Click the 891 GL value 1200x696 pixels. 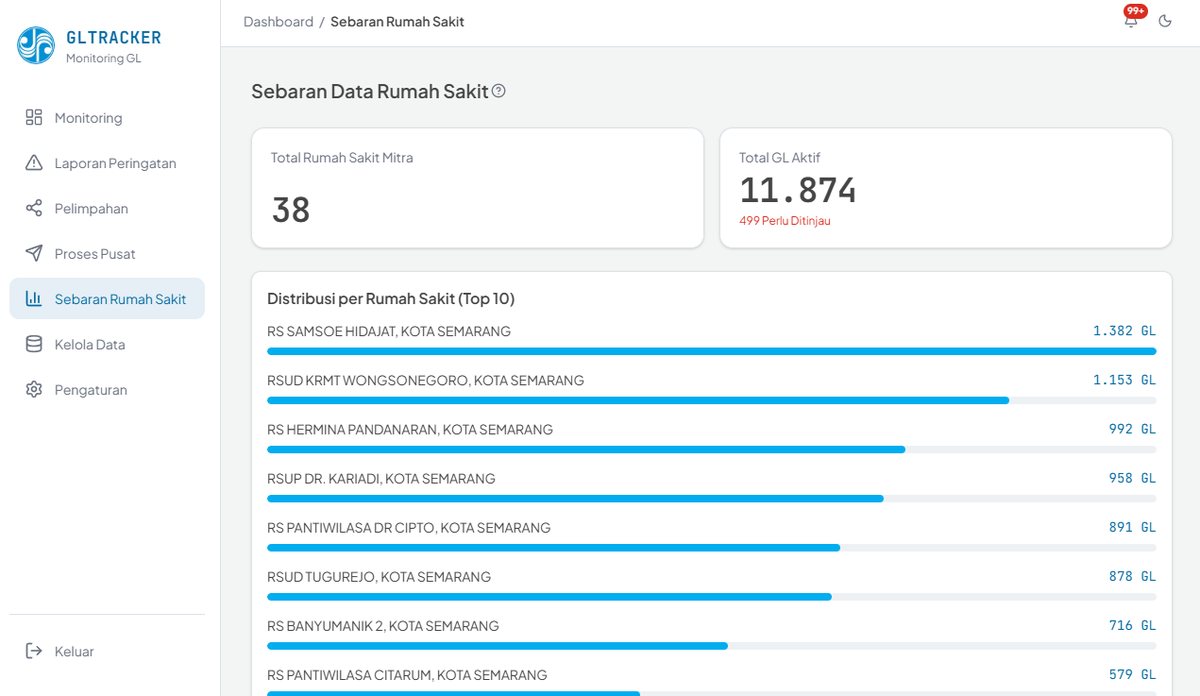coord(1132,527)
